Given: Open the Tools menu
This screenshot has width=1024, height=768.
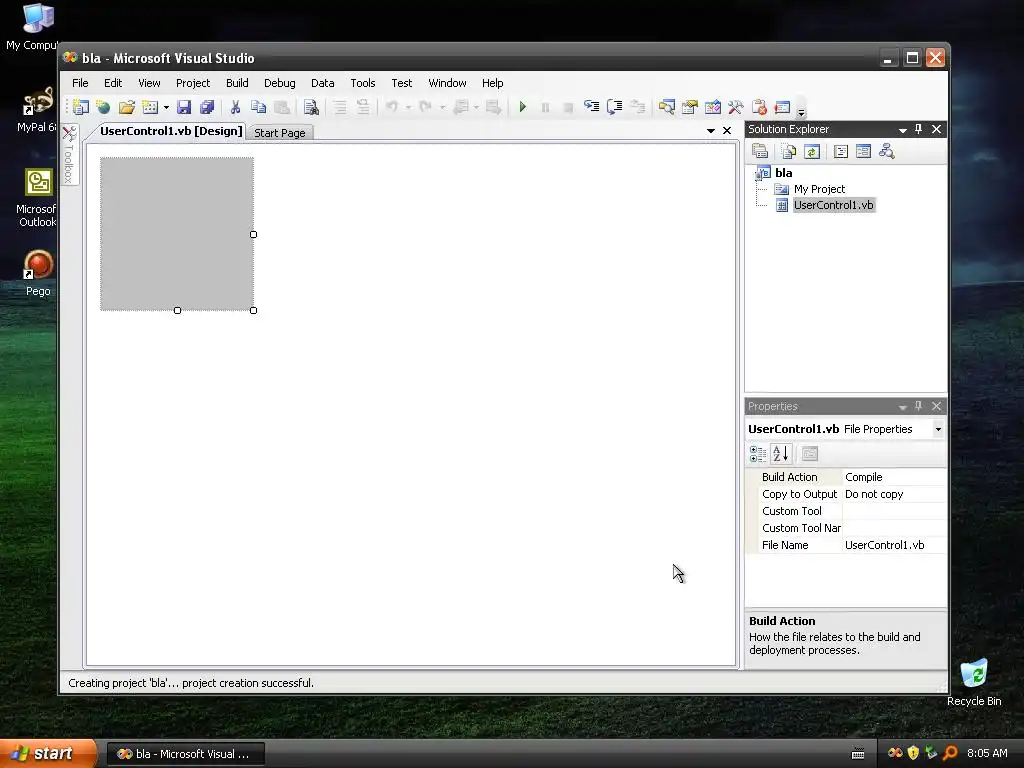Looking at the screenshot, I should [x=362, y=83].
